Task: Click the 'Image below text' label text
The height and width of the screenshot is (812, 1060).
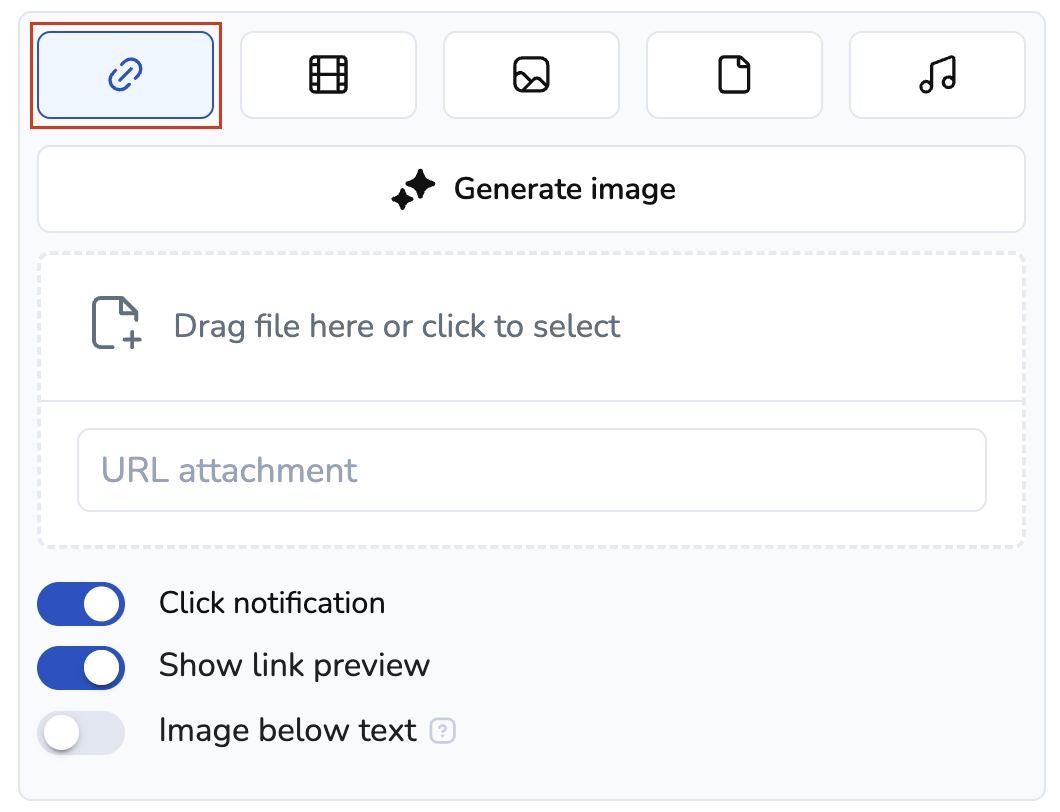Action: coord(287,731)
